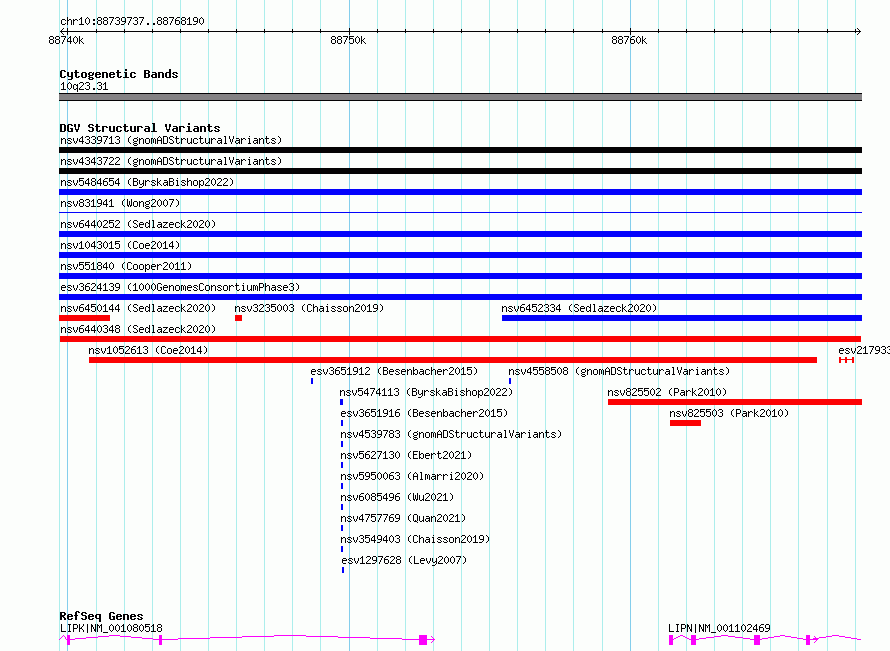Click the small blue tick under esv3651912
This screenshot has height=651, width=890.
coord(312,381)
